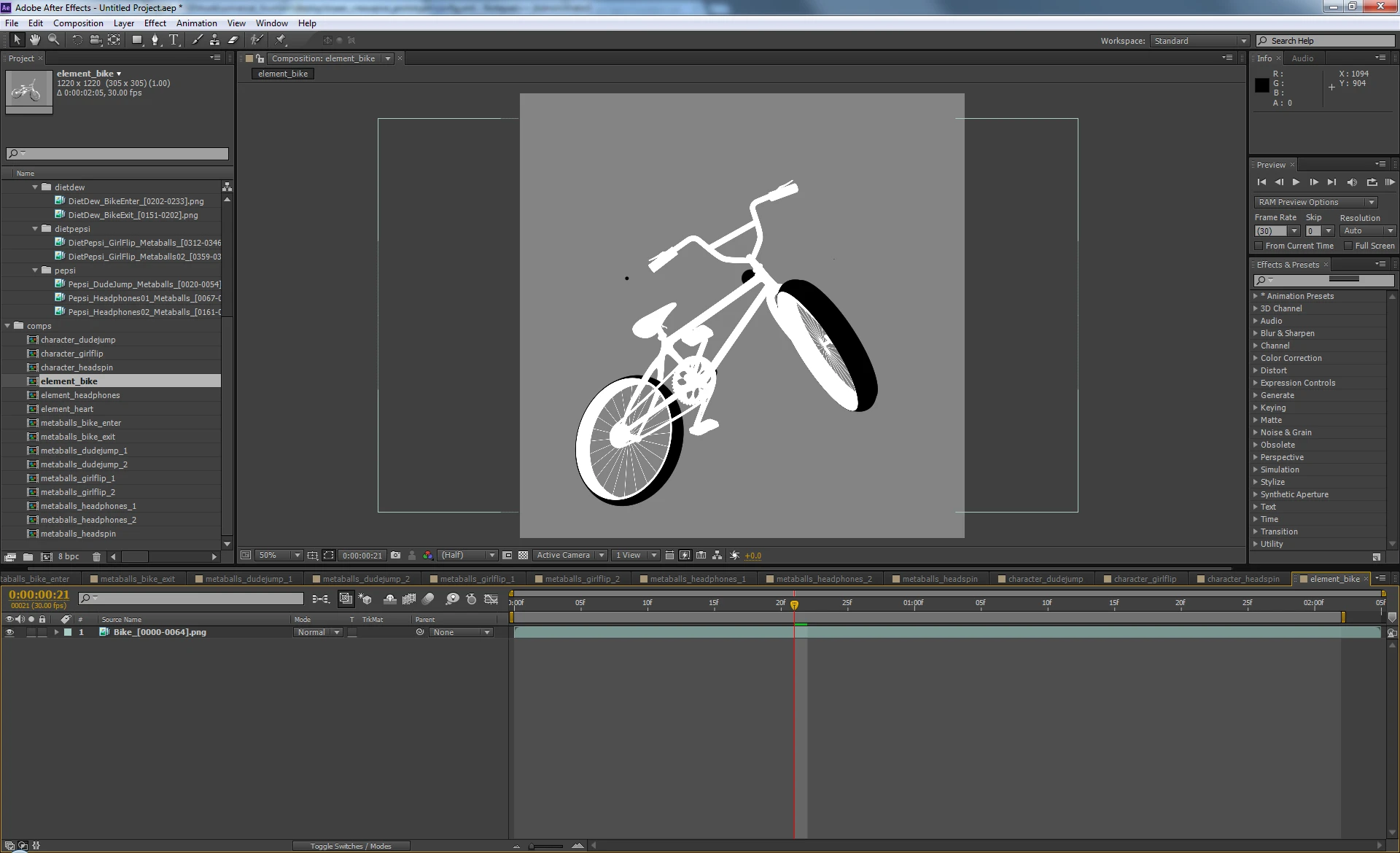The width and height of the screenshot is (1400, 853).
Task: Select the Puppet Pin tool
Action: point(281,40)
